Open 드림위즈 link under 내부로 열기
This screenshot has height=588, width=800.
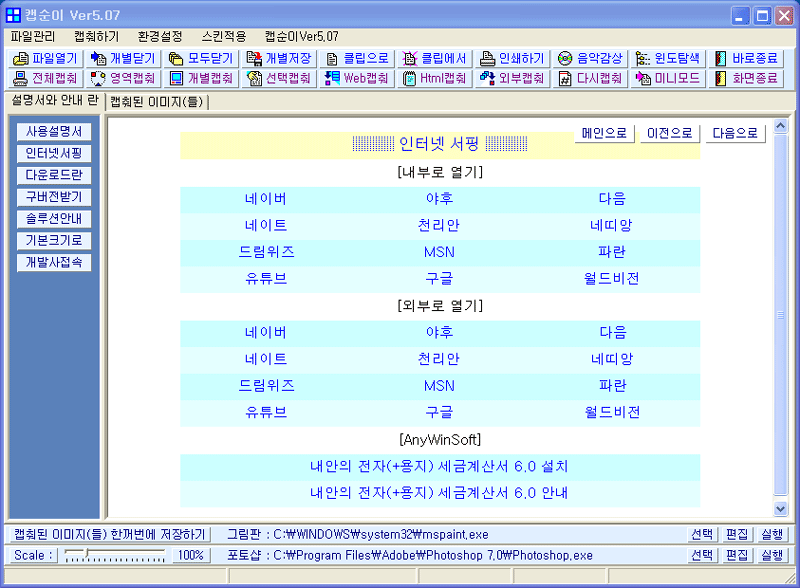coord(266,252)
